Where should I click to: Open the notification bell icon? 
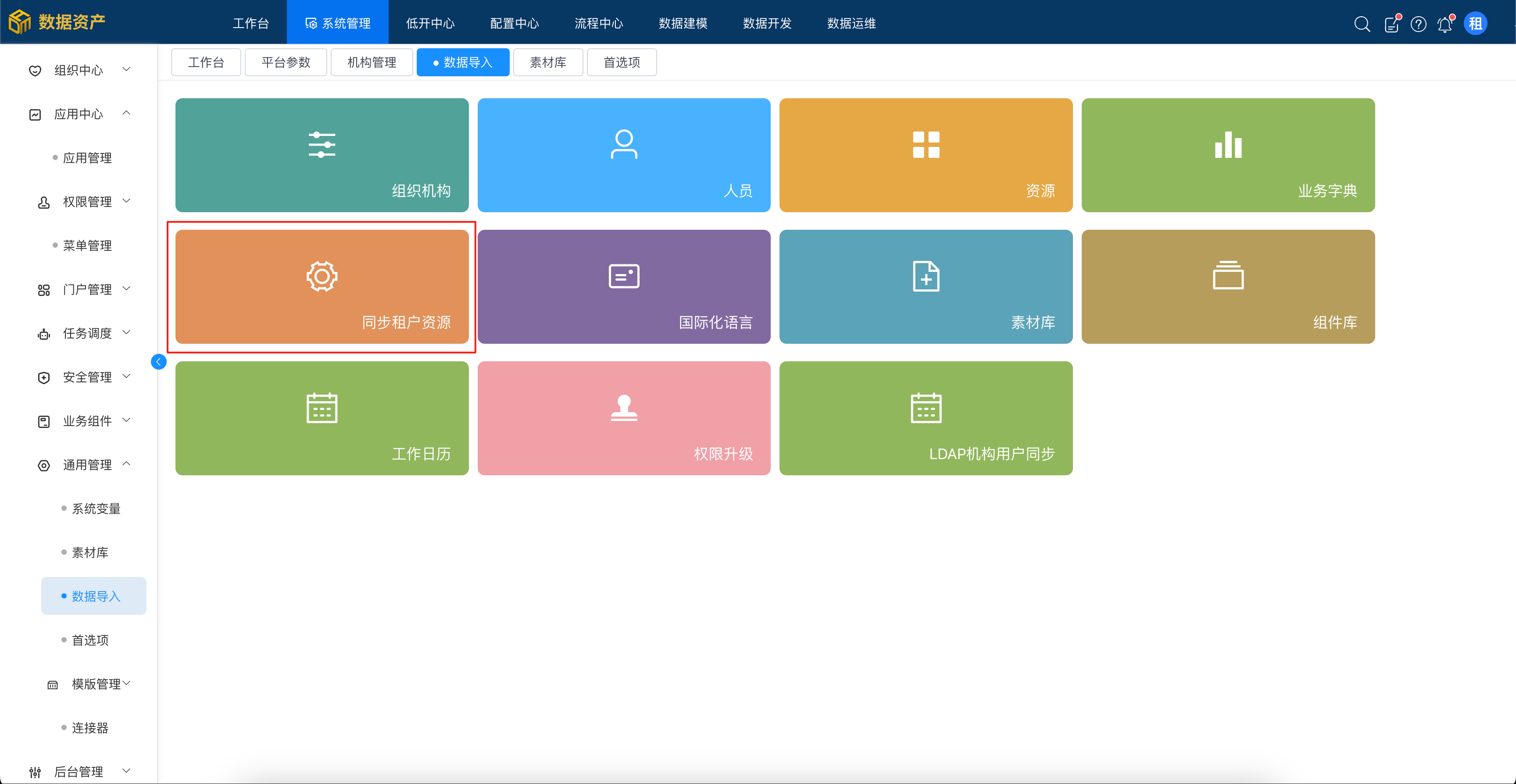[1445, 24]
